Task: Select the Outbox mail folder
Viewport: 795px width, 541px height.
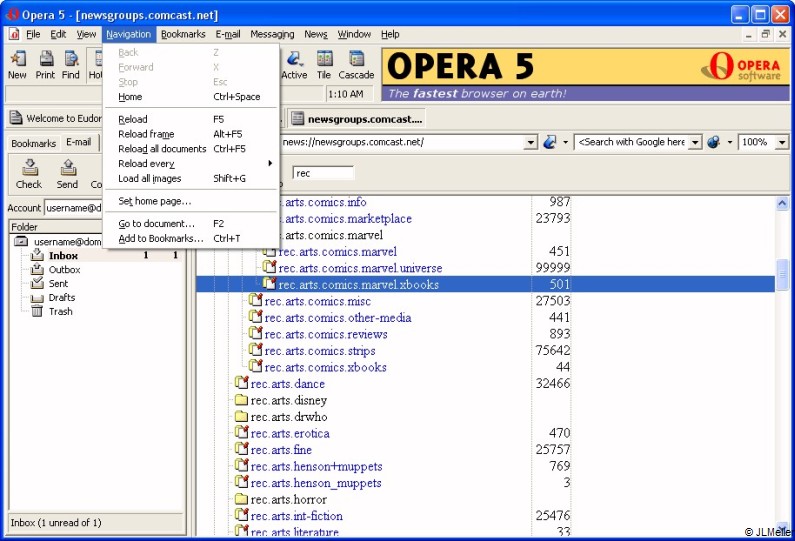Action: point(64,270)
